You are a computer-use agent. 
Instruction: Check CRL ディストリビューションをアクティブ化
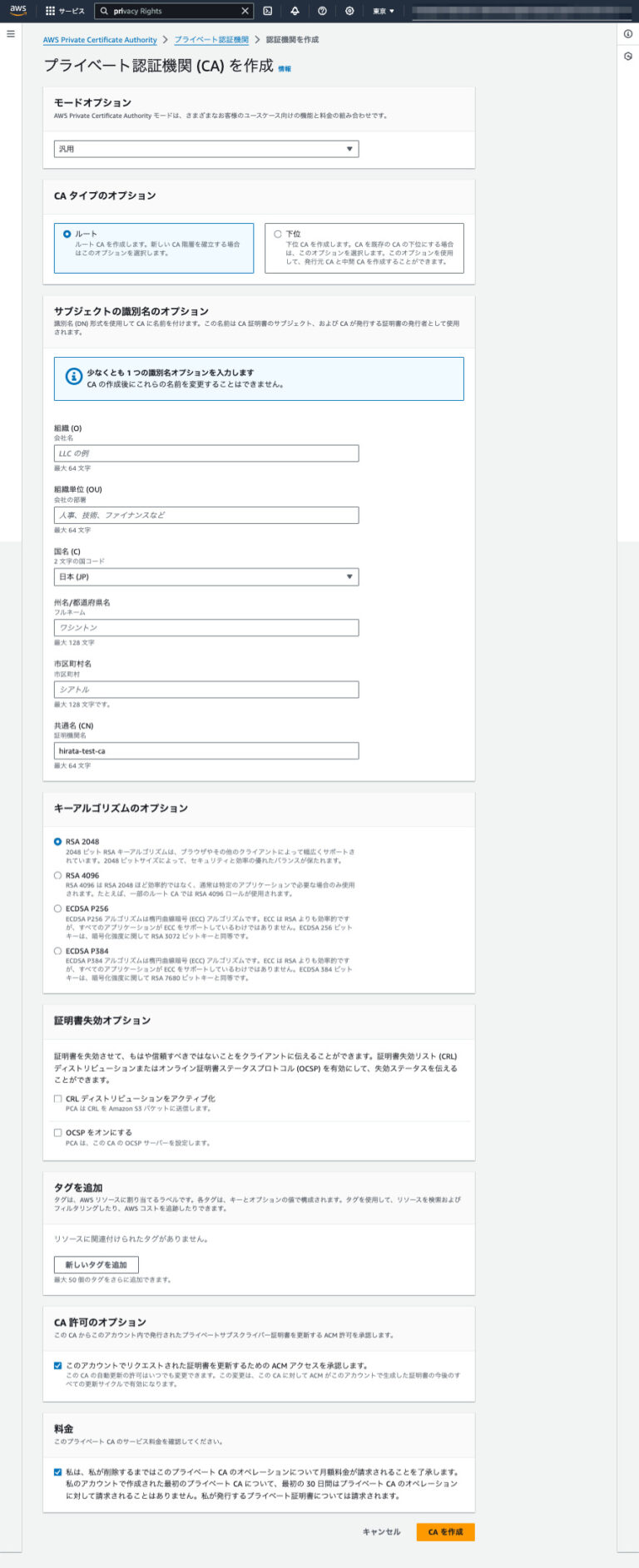coord(58,1098)
